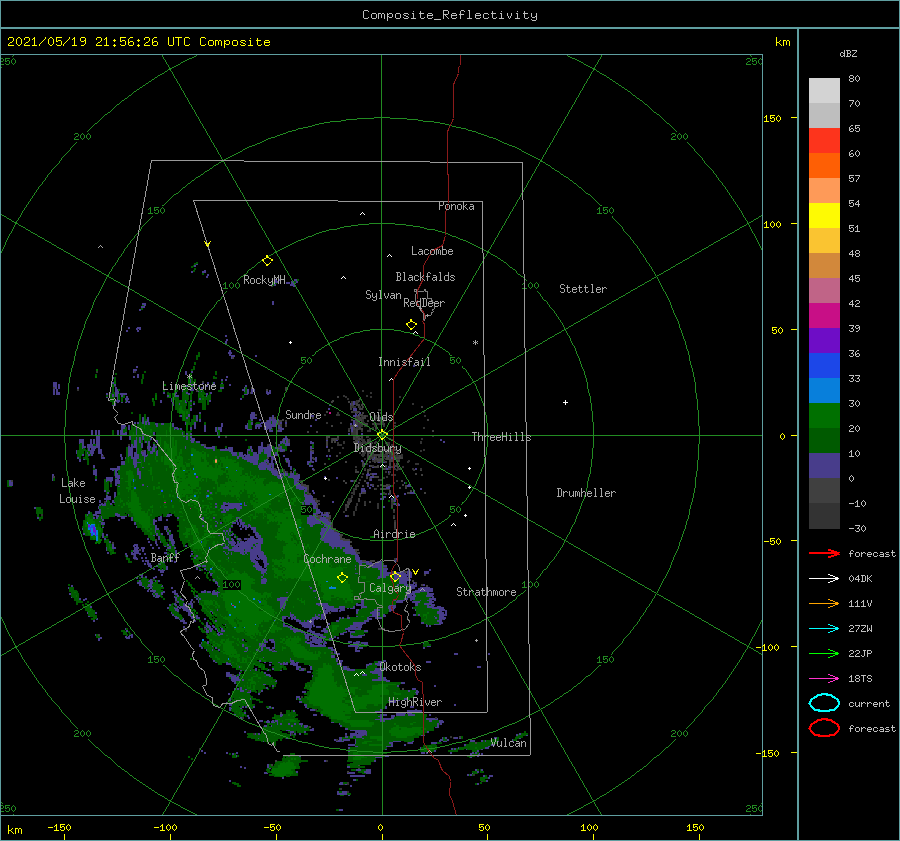Click the white asterisk marker southwest of Stettler

(475, 343)
